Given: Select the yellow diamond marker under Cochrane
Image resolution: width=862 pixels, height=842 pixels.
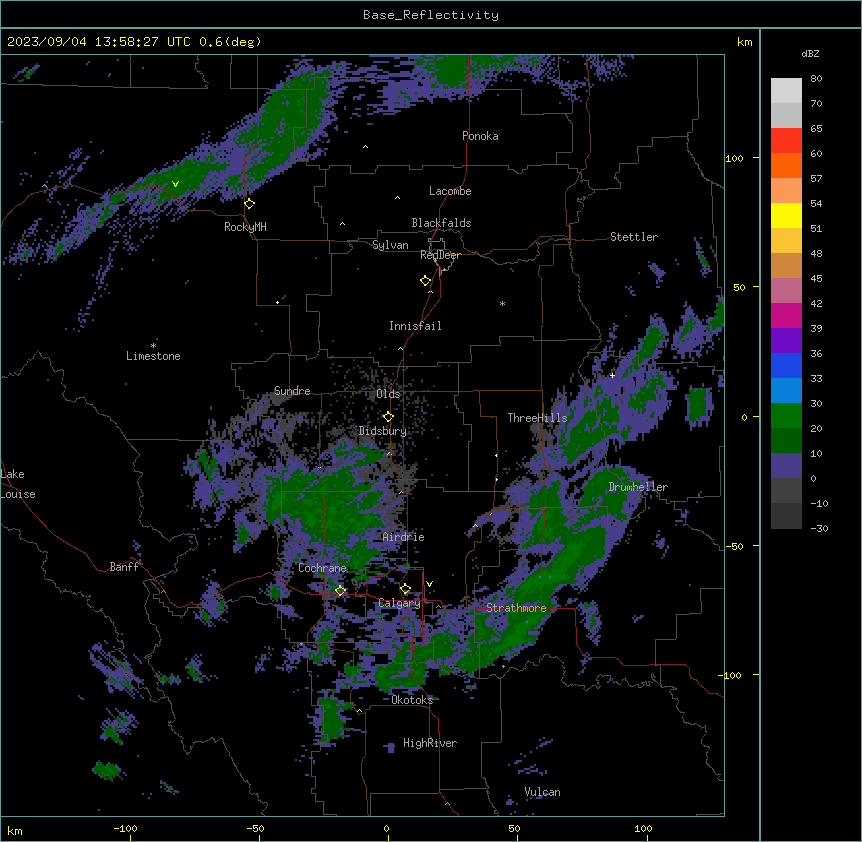Looking at the screenshot, I should 340,591.
